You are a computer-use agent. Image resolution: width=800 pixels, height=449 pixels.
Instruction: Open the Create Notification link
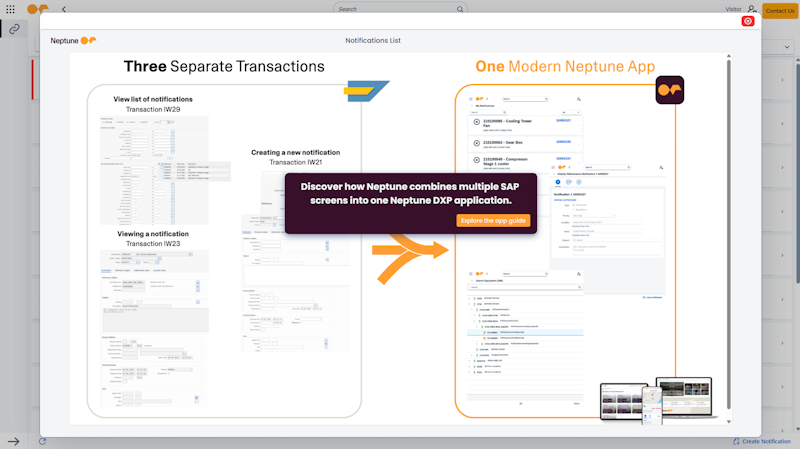click(762, 441)
